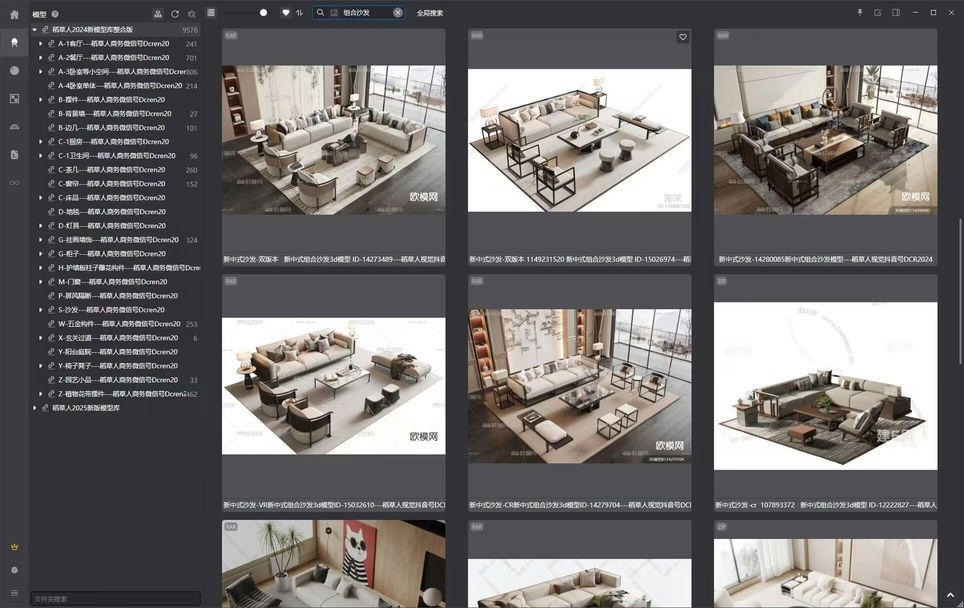Click the sort order arrows icon
Screen dimensions: 964x608
(299, 13)
